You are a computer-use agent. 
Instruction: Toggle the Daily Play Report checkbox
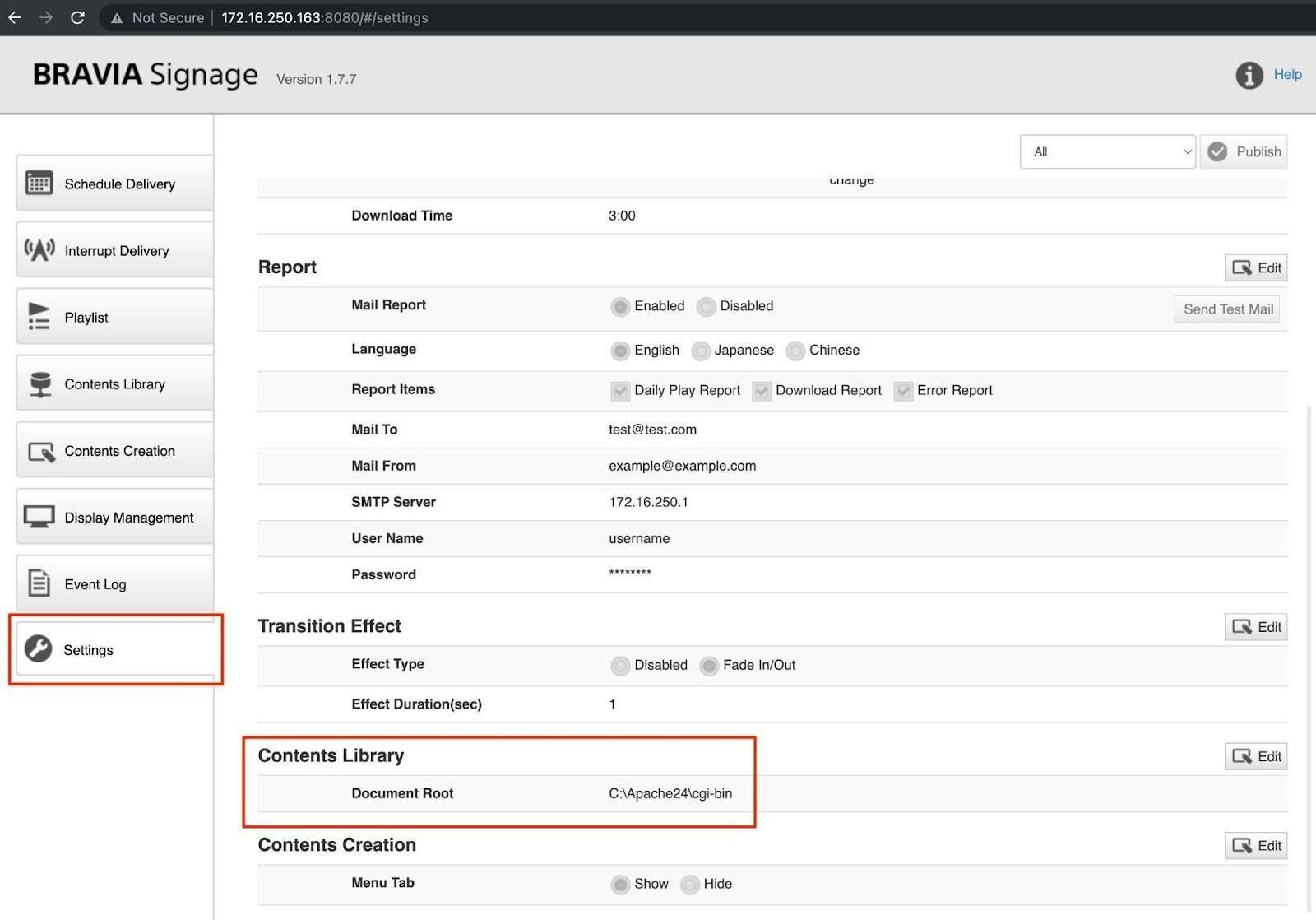point(620,391)
